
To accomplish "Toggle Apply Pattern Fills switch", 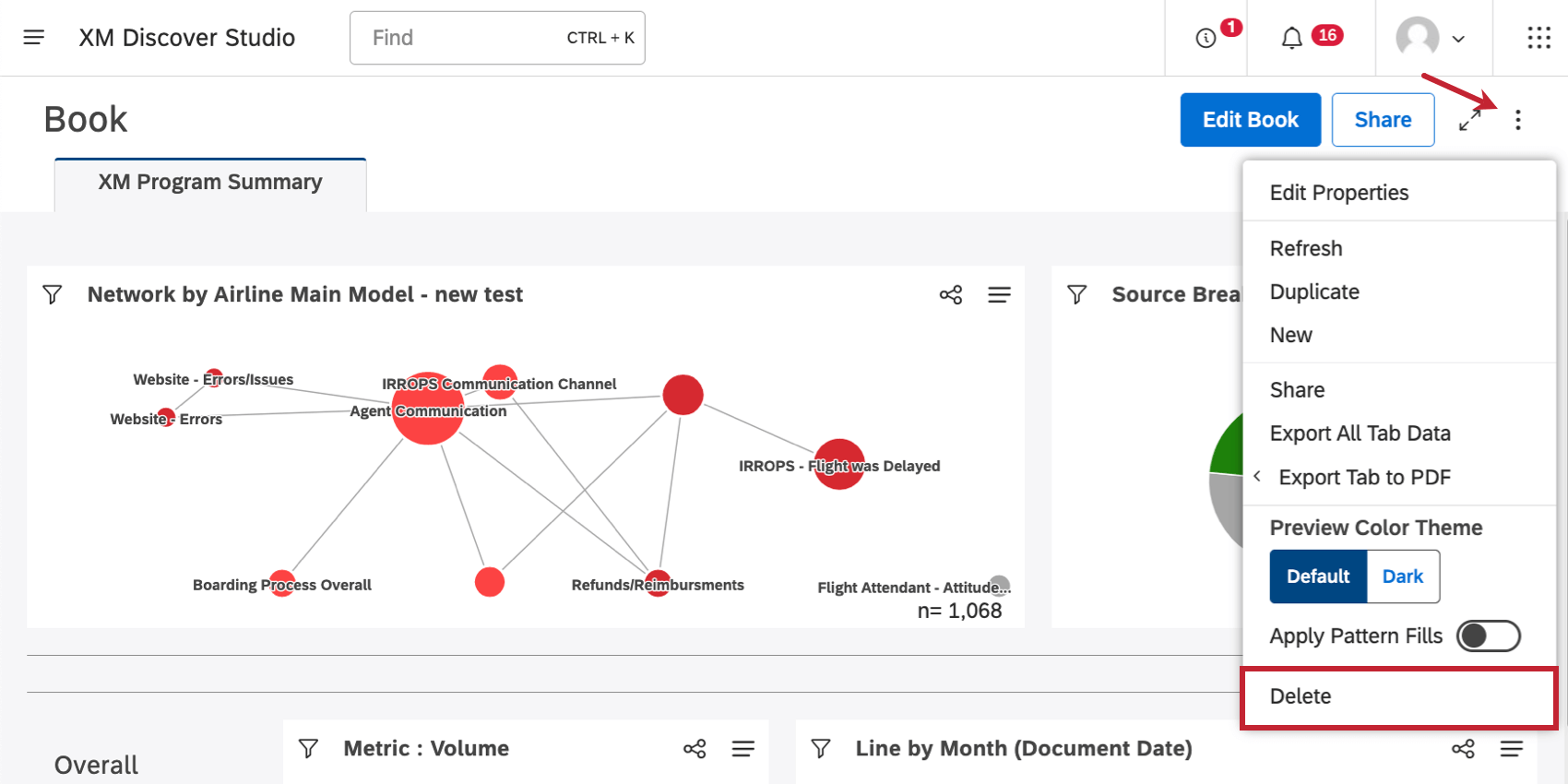I will [1488, 636].
